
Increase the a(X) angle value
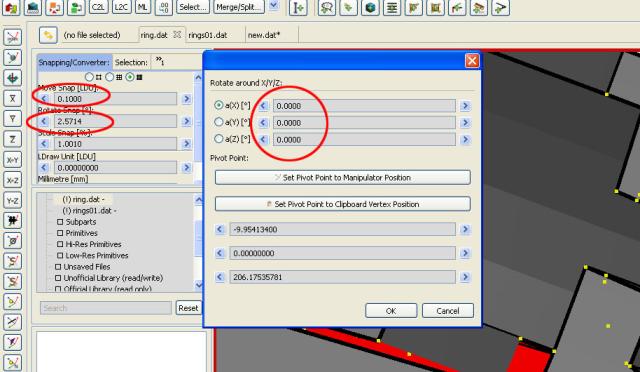pyautogui.click(x=465, y=106)
